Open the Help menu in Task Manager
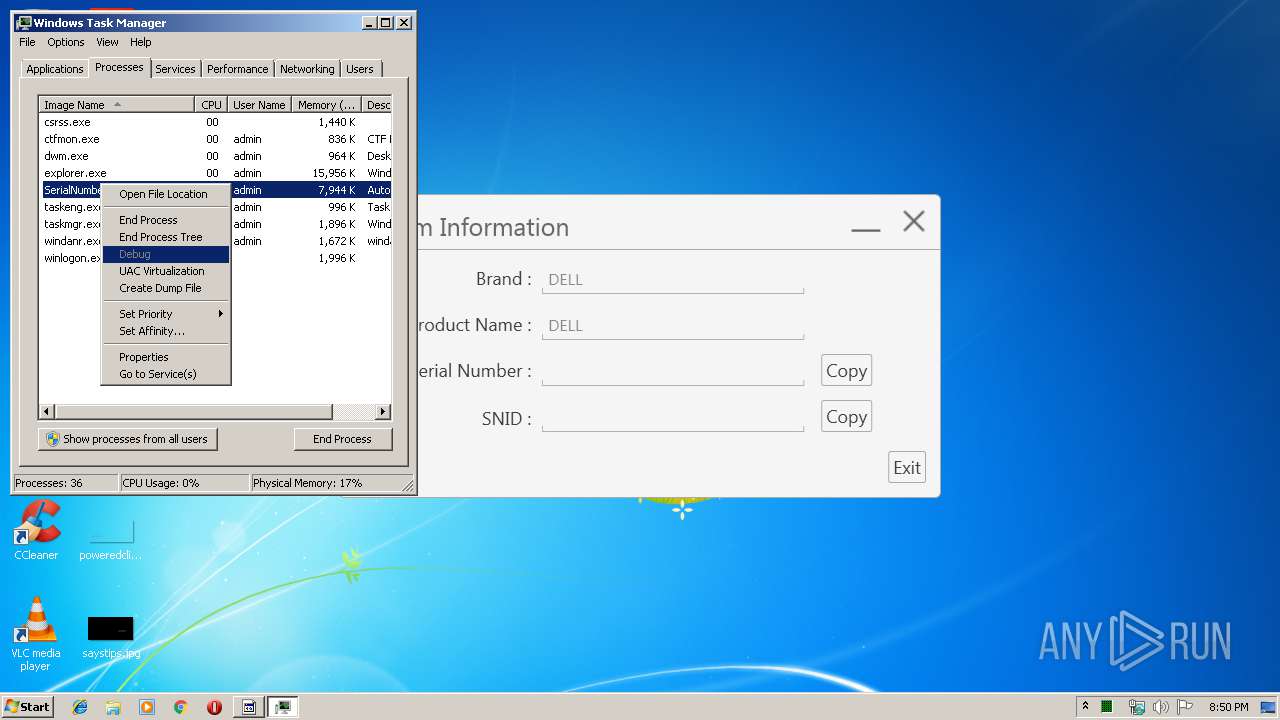This screenshot has width=1280, height=720. click(x=141, y=42)
